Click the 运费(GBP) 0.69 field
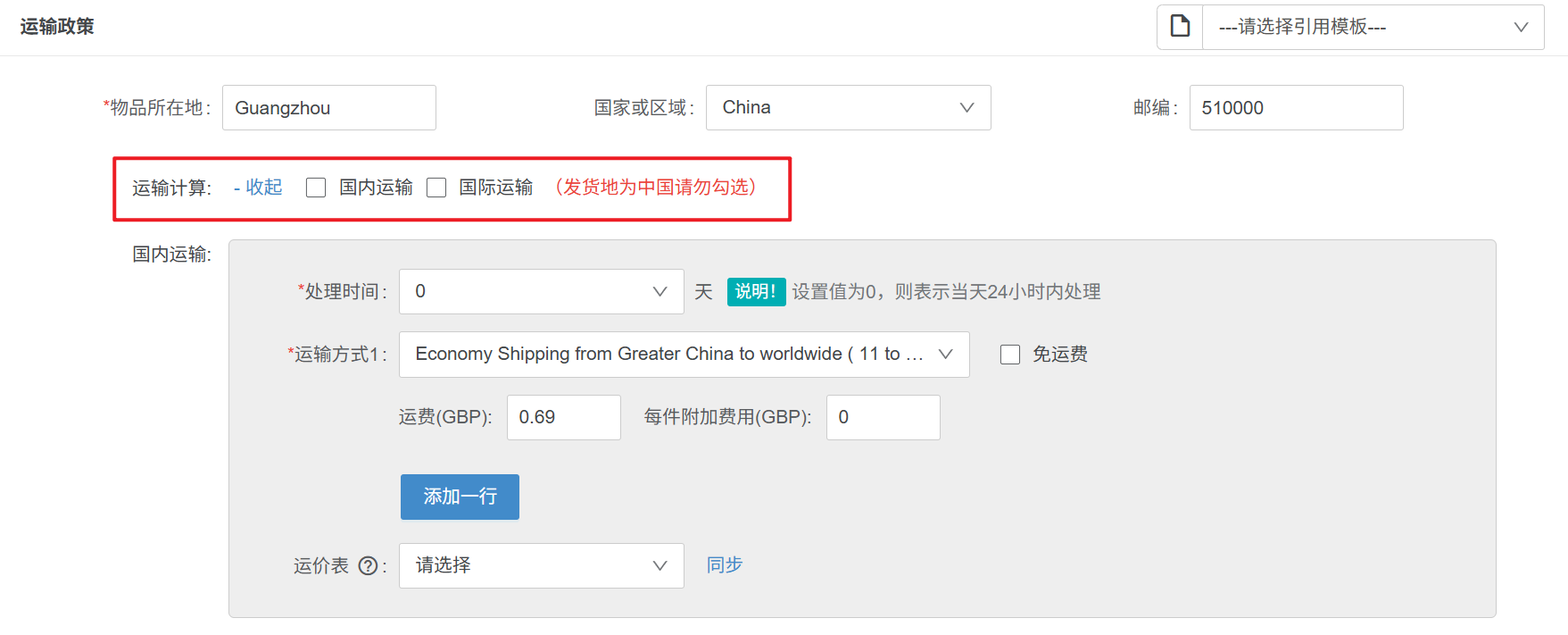The height and width of the screenshot is (635, 1568). click(x=563, y=418)
